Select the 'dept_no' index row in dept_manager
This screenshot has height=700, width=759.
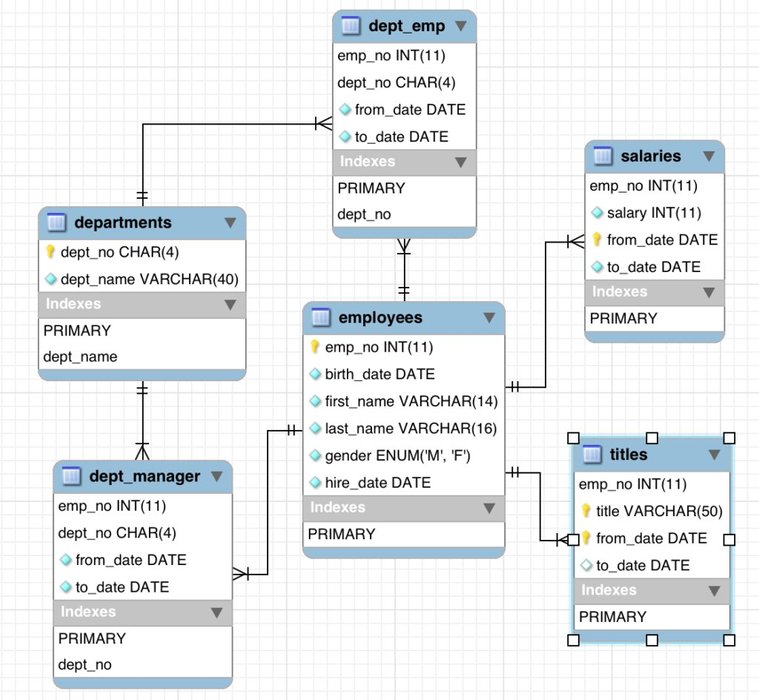[143, 665]
